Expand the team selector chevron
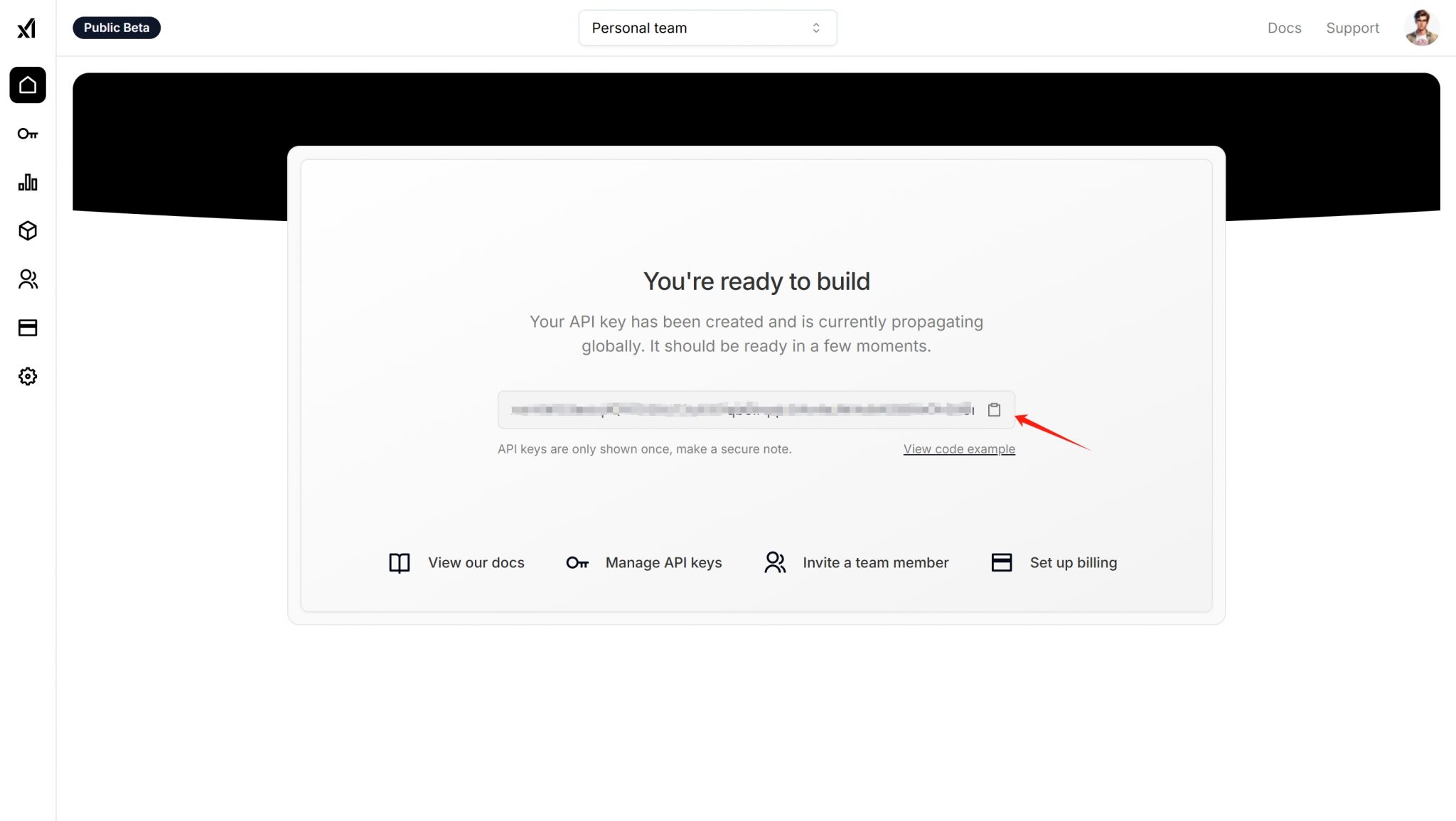 [x=816, y=28]
